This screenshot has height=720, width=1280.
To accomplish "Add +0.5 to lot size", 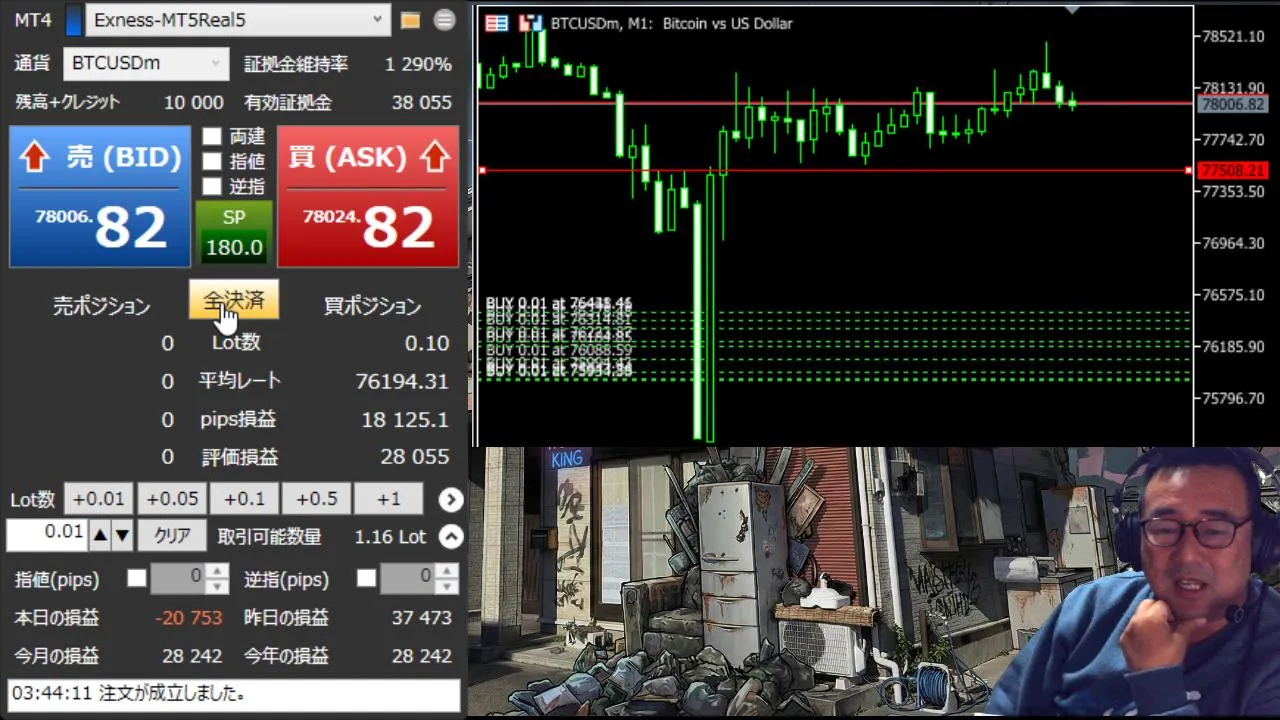I will [316, 499].
